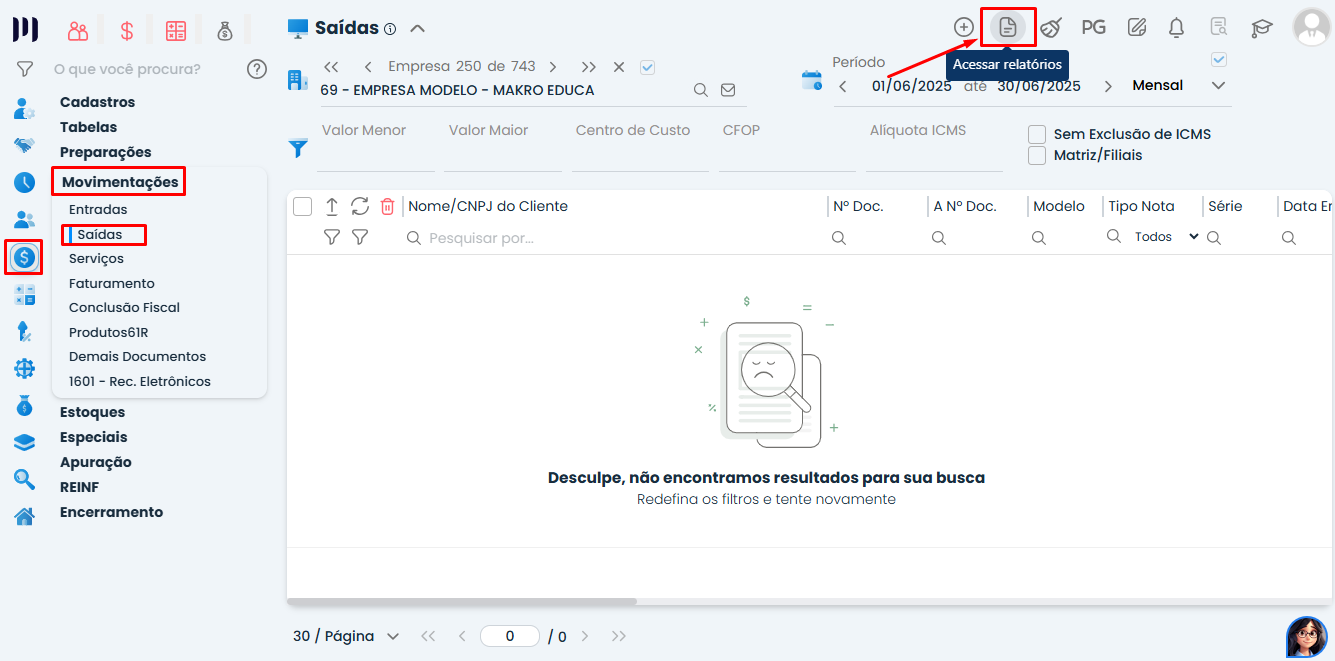Open the notifications bell icon

point(1176,27)
